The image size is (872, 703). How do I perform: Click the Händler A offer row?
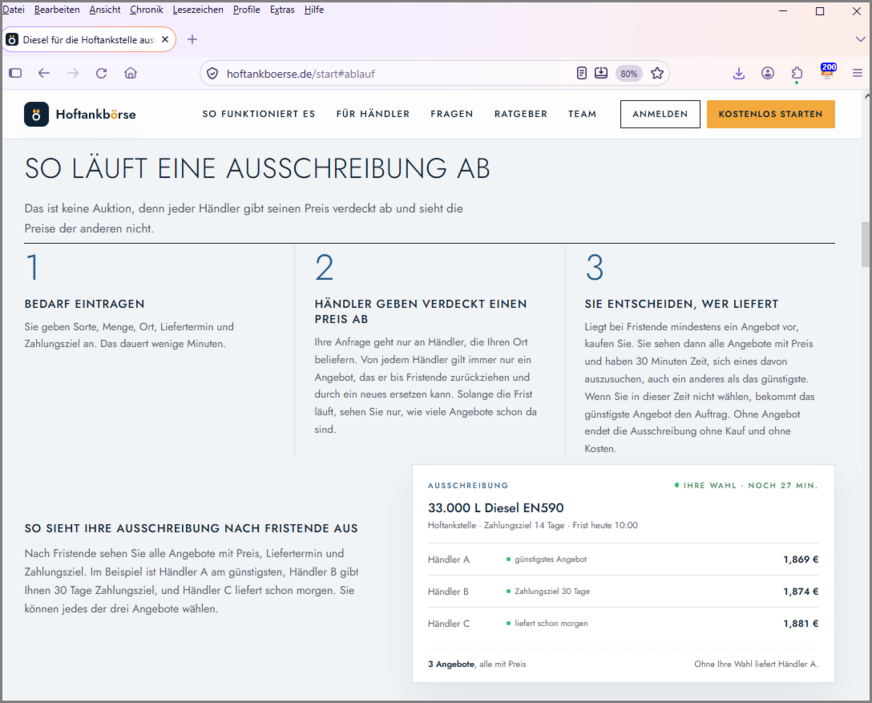tap(623, 560)
